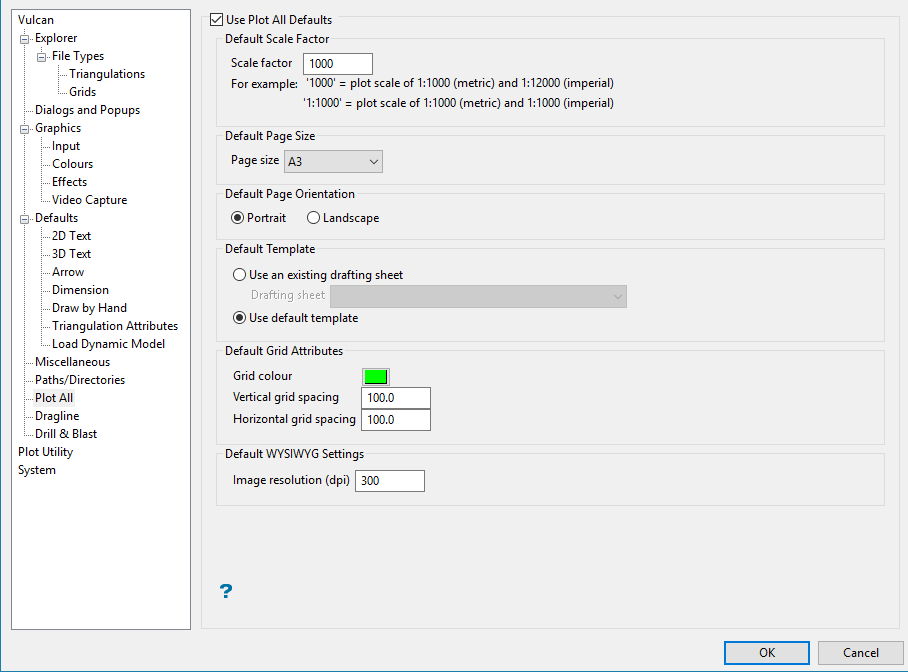This screenshot has width=908, height=672.
Task: Collapse the File Types tree node
Action: (42, 57)
